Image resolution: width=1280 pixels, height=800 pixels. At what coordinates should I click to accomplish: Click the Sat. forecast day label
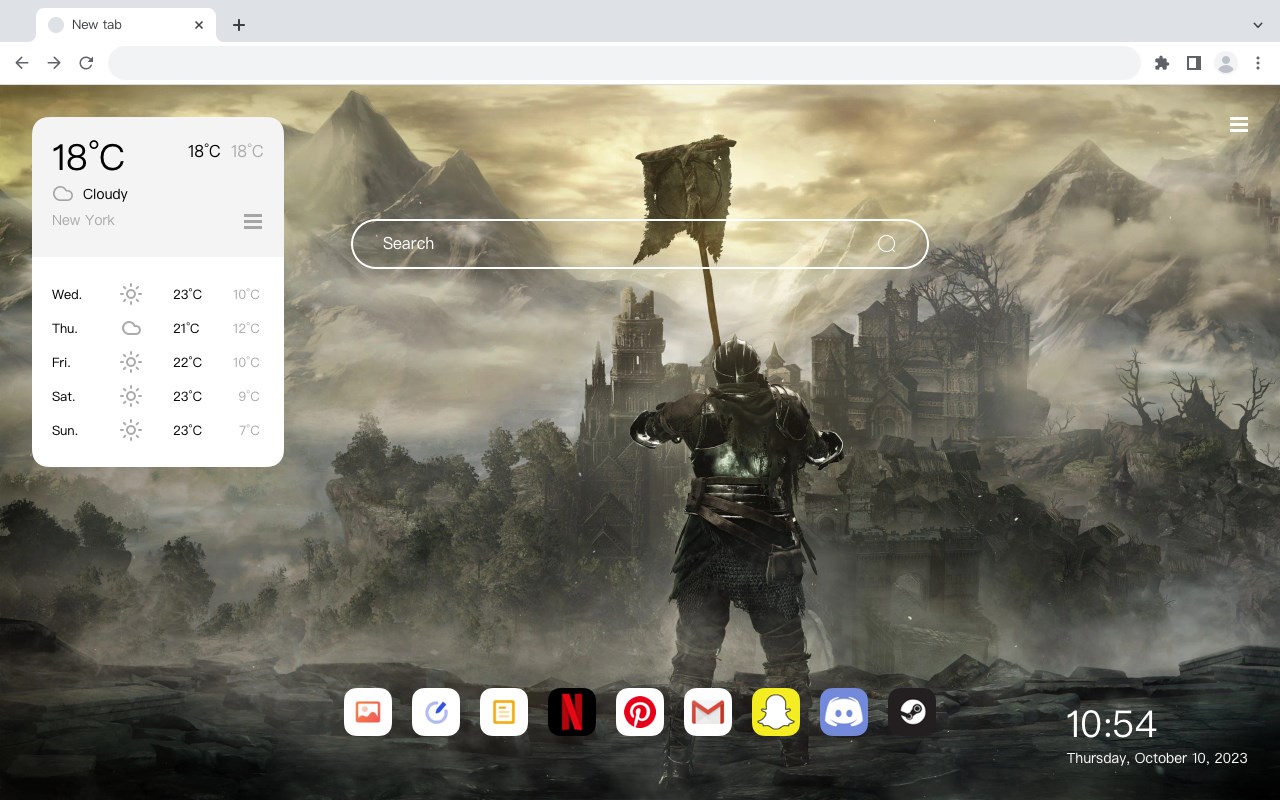(64, 396)
